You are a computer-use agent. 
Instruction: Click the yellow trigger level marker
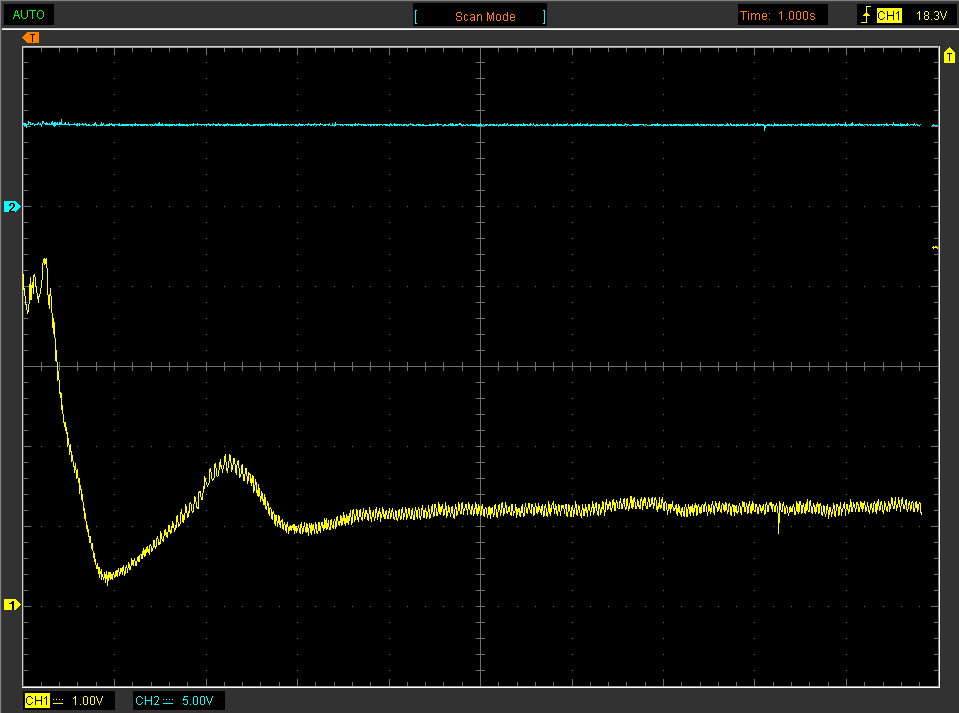[949, 56]
